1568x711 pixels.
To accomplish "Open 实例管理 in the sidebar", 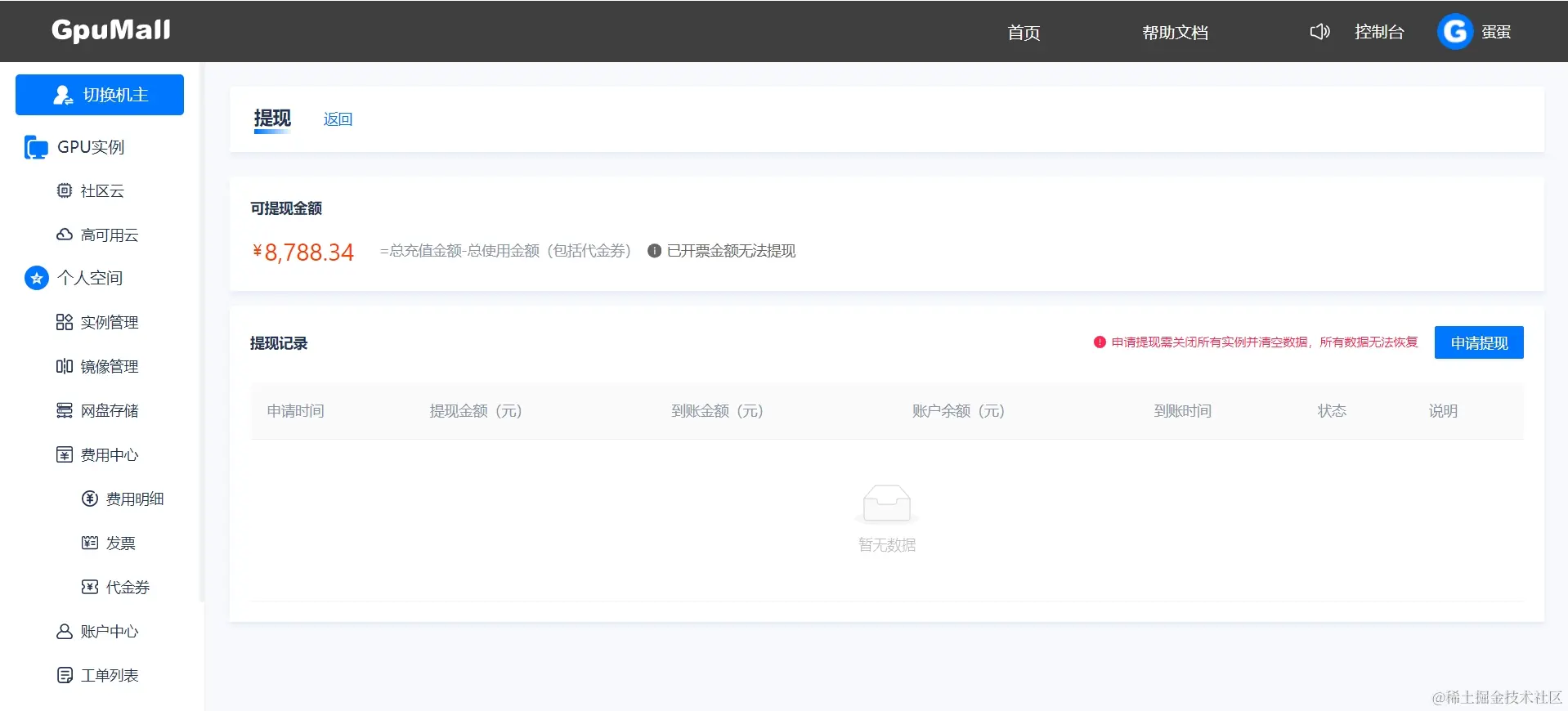I will (110, 322).
